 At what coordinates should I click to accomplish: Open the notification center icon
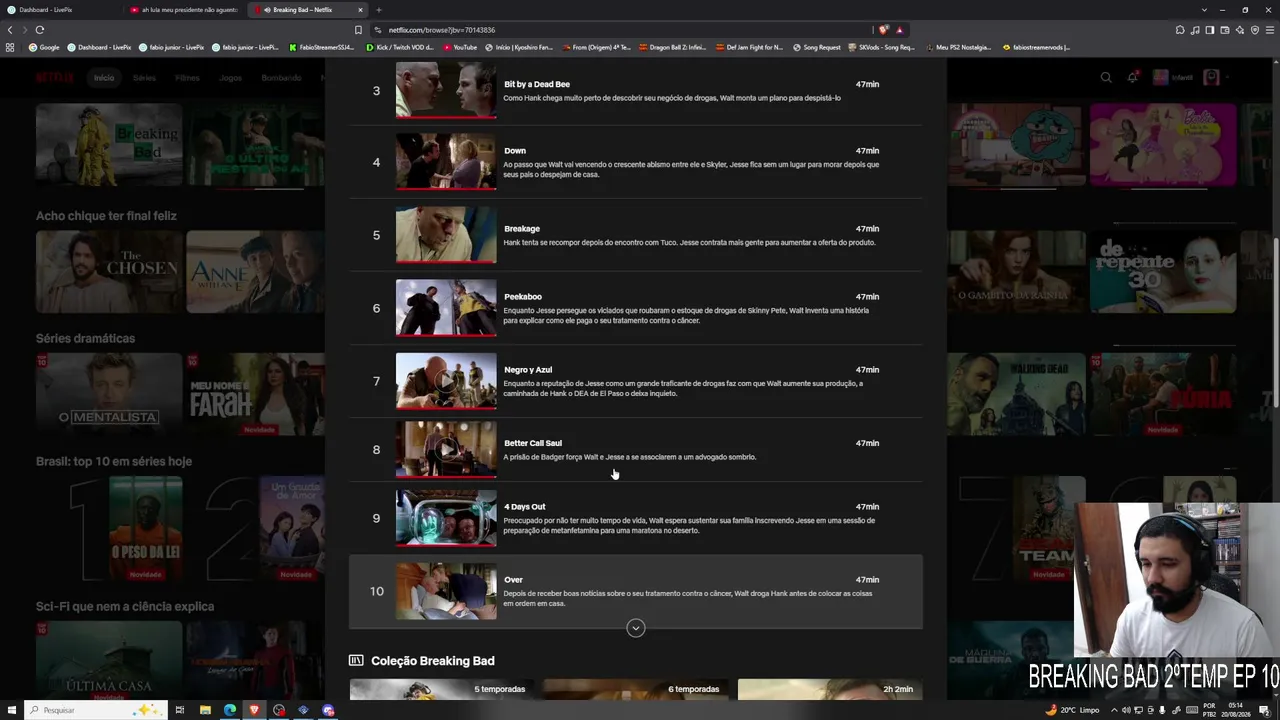pos(1265,710)
